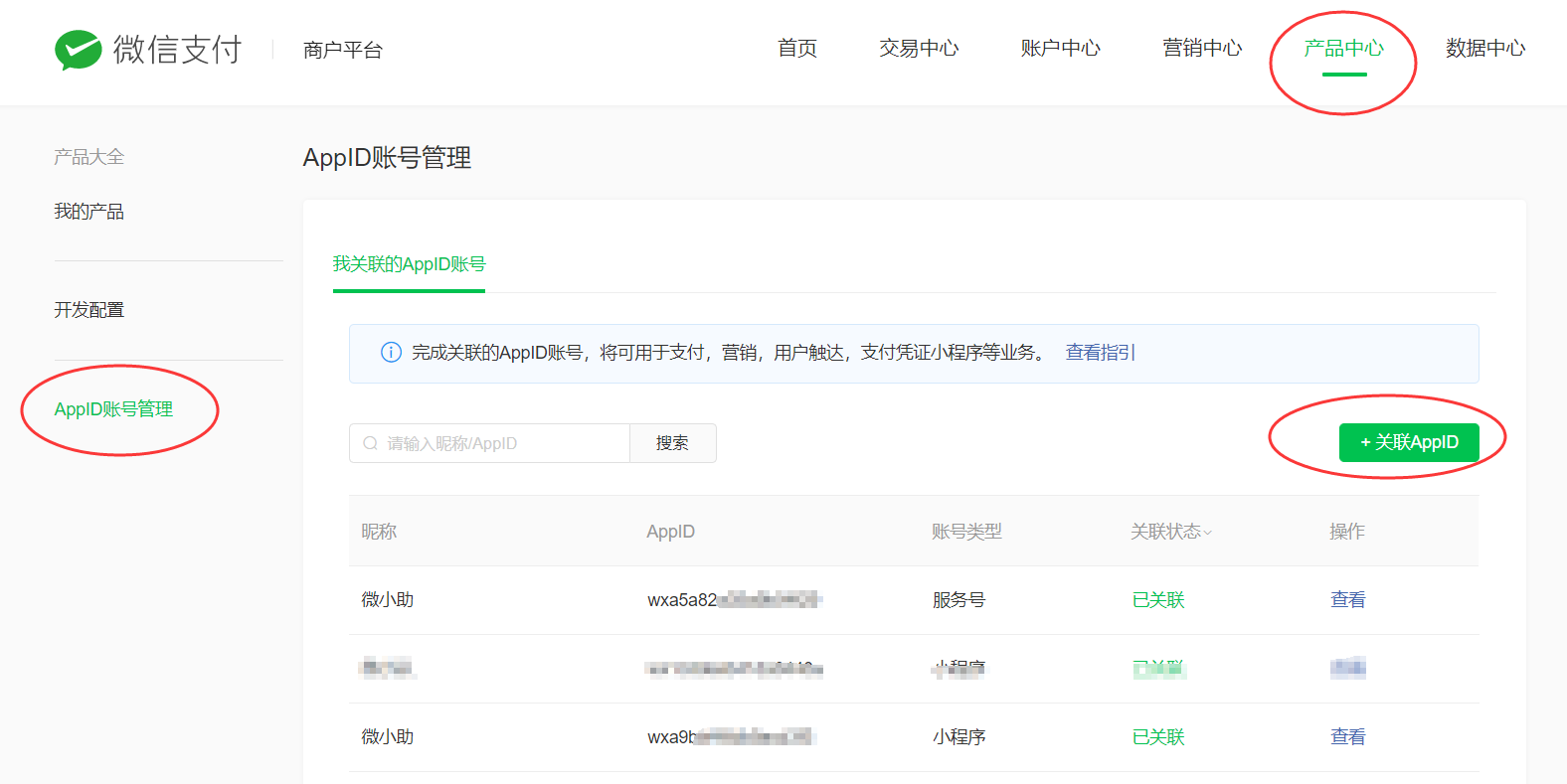Screen dimensions: 1567x784
Task: Click the WeChat Pay logo icon
Action: tap(79, 50)
